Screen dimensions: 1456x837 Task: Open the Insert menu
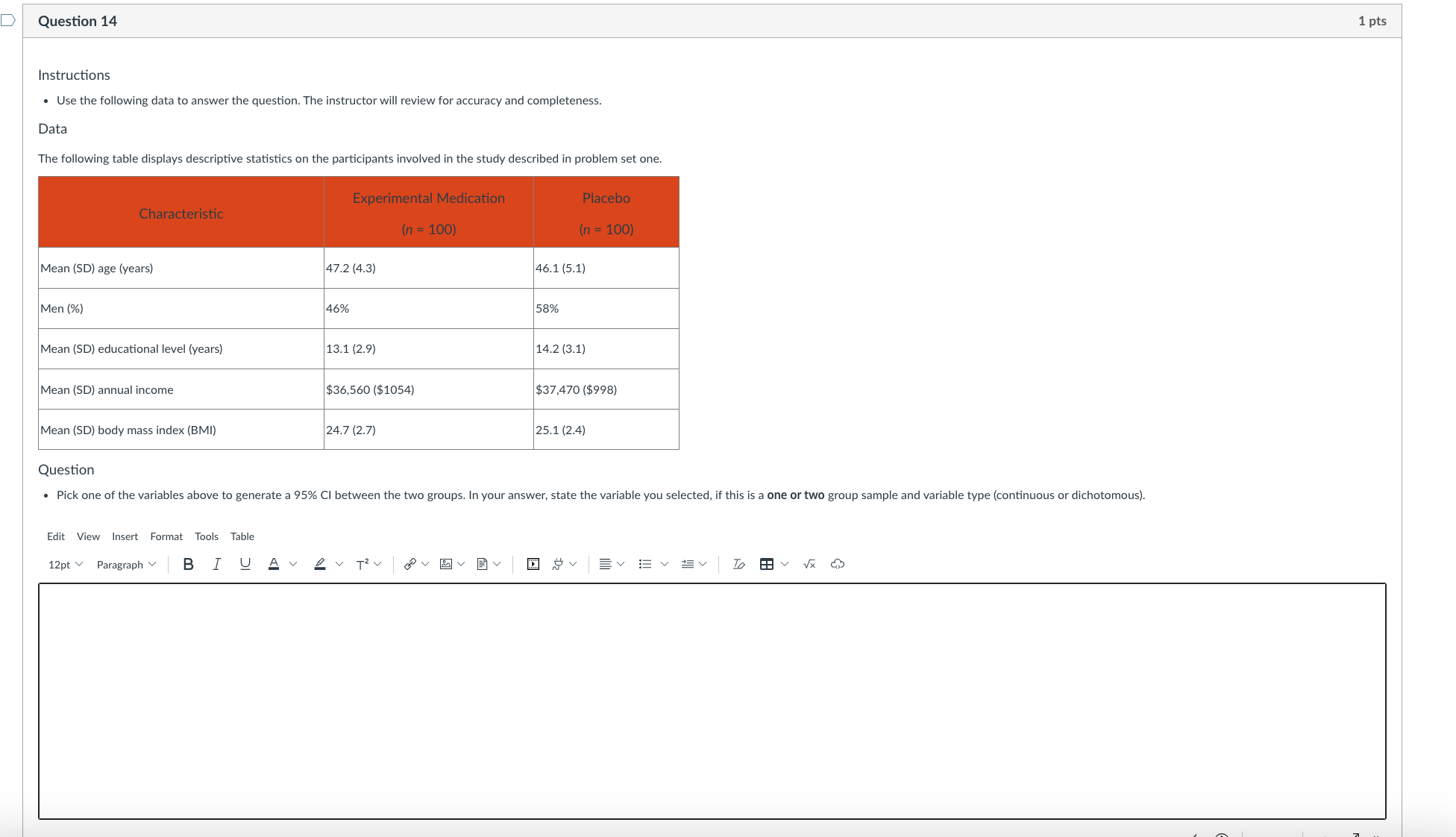click(x=125, y=536)
